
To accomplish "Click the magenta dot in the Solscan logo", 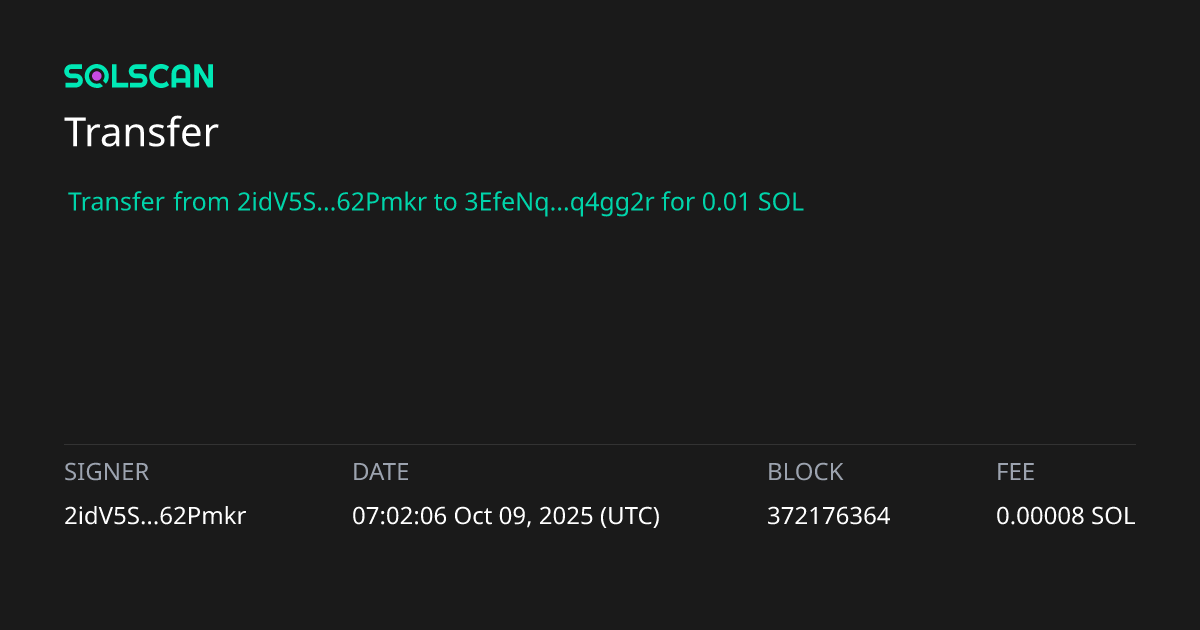I will tap(97, 76).
